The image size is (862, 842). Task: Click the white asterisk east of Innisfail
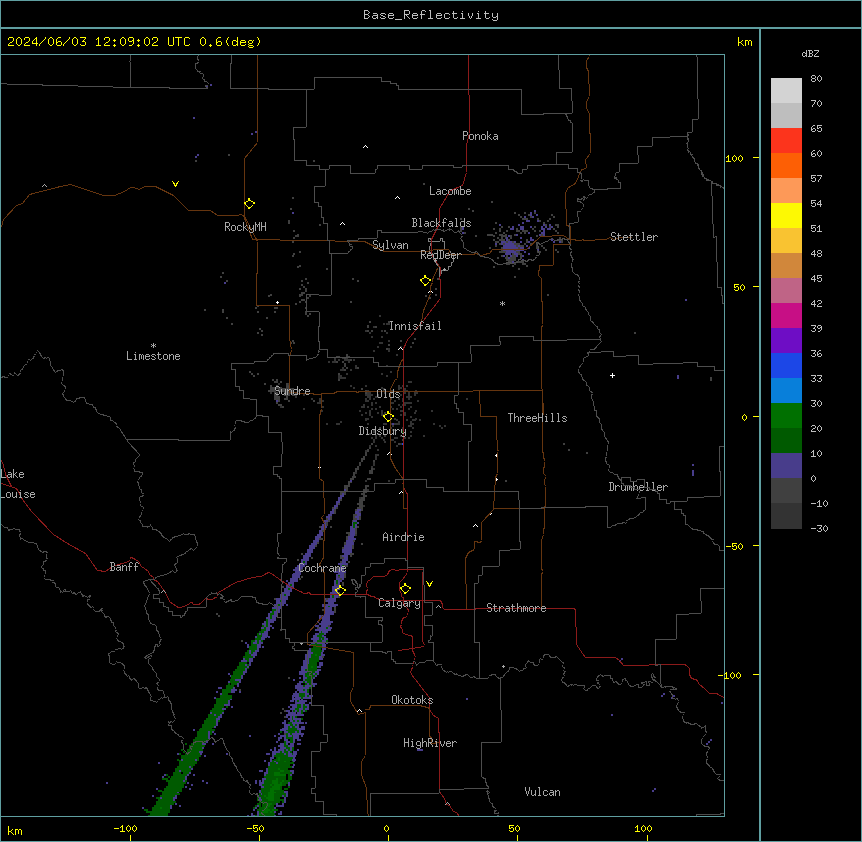(502, 303)
